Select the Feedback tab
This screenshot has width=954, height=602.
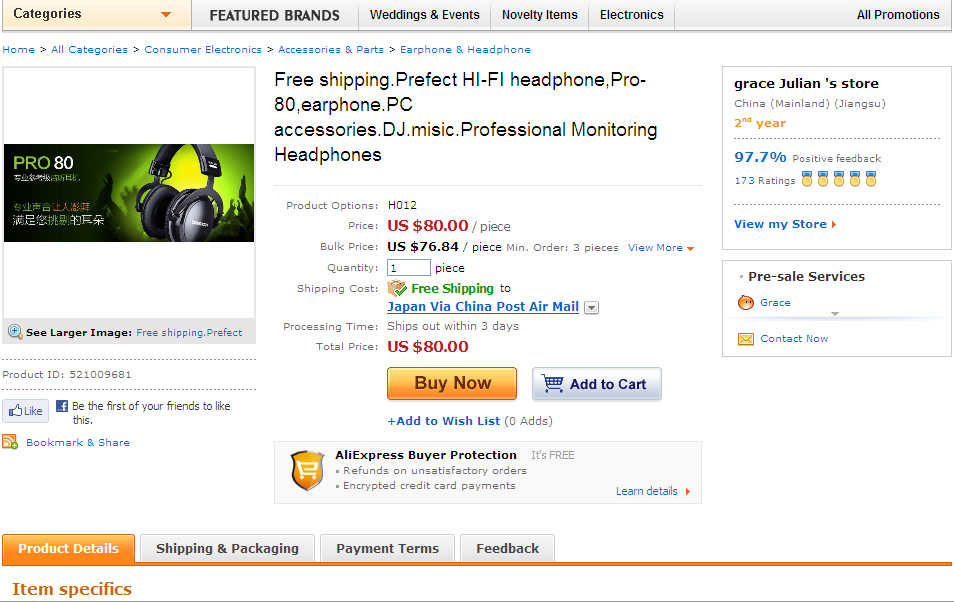pyautogui.click(x=507, y=548)
